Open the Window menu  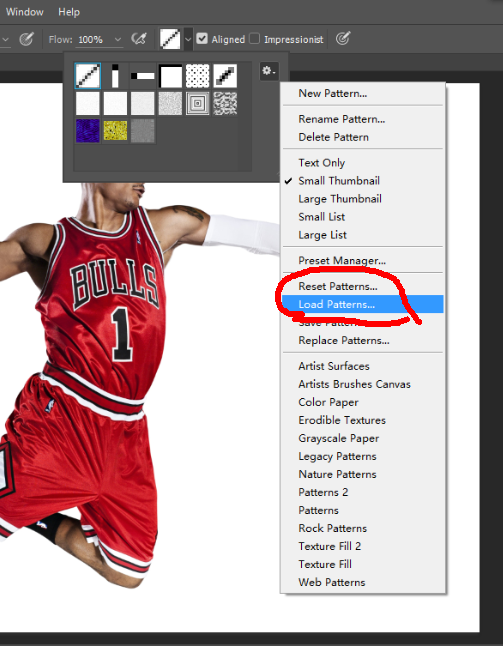25,12
